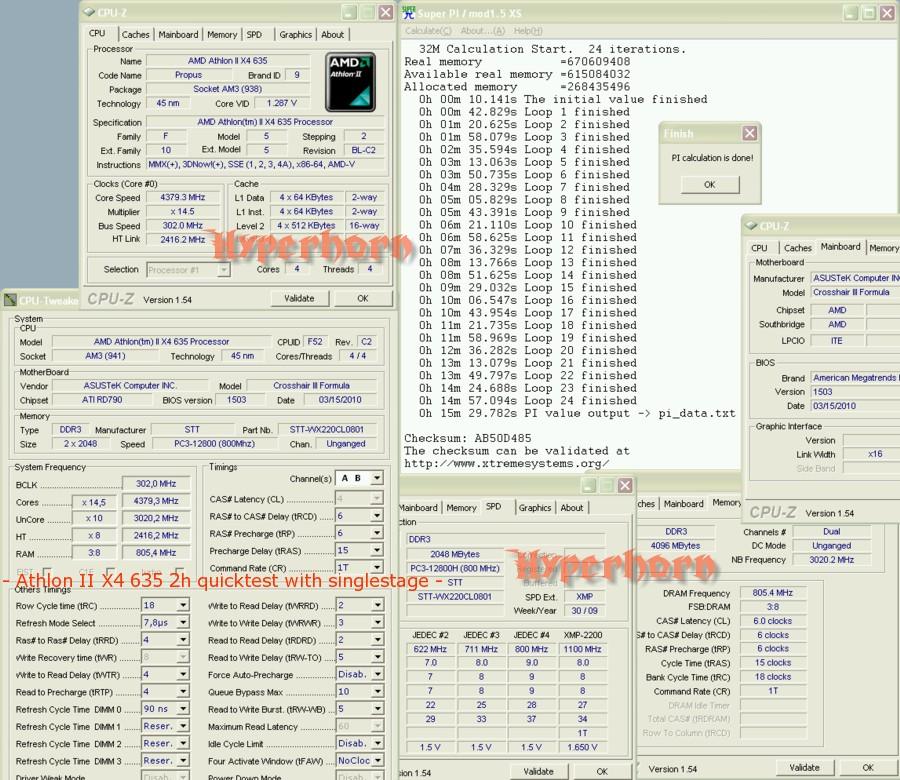900x780 pixels.
Task: Maximize the Super PI window
Action: (869, 13)
